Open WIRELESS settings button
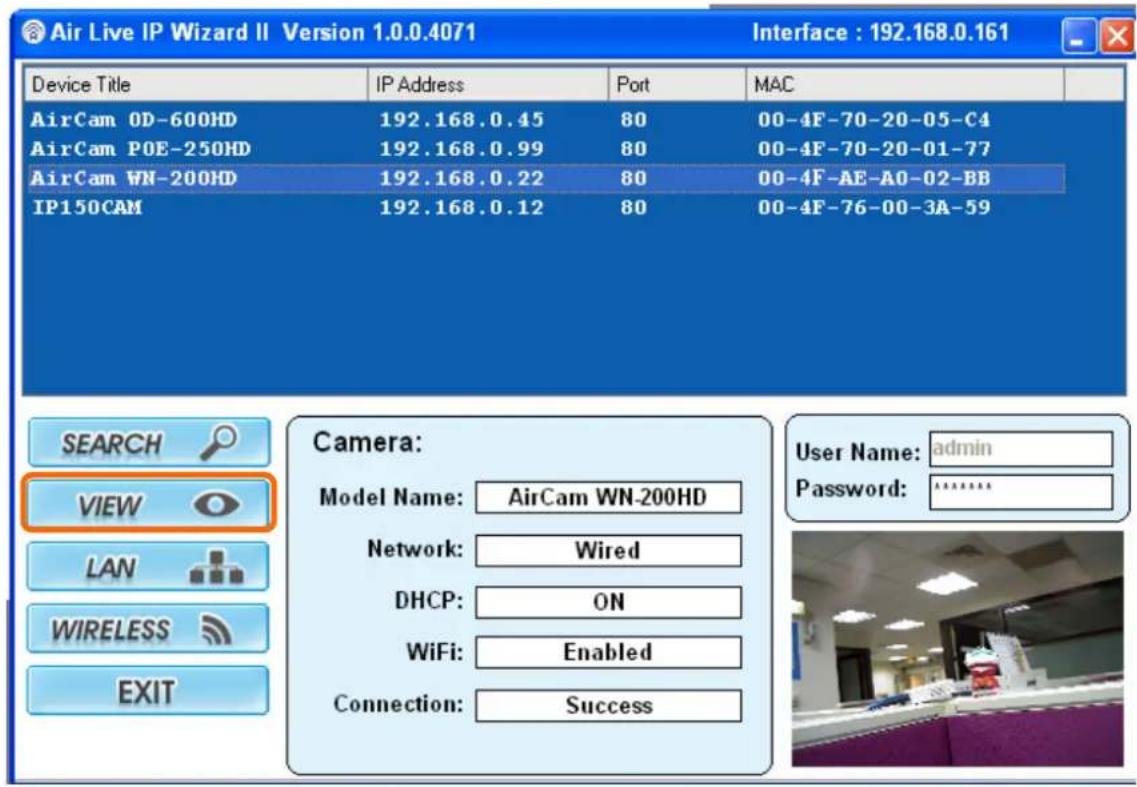This screenshot has height=787, width=1137. tap(149, 628)
